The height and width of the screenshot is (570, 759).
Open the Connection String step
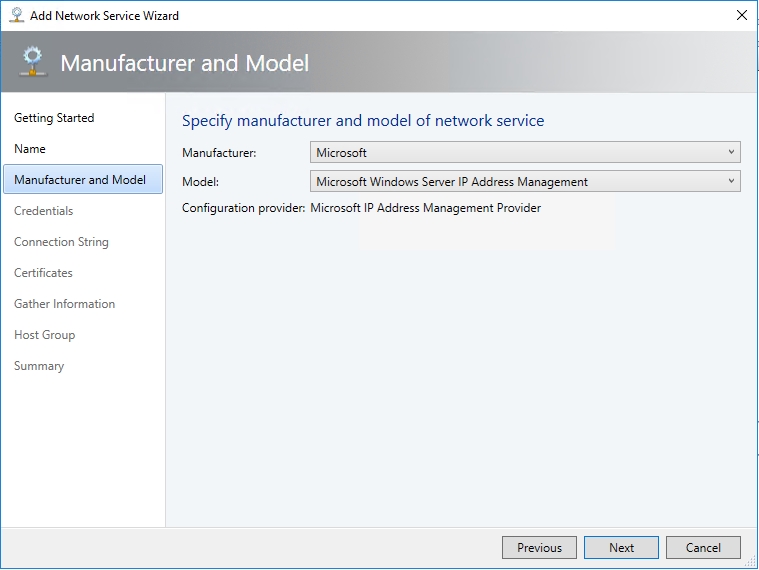[x=61, y=241]
